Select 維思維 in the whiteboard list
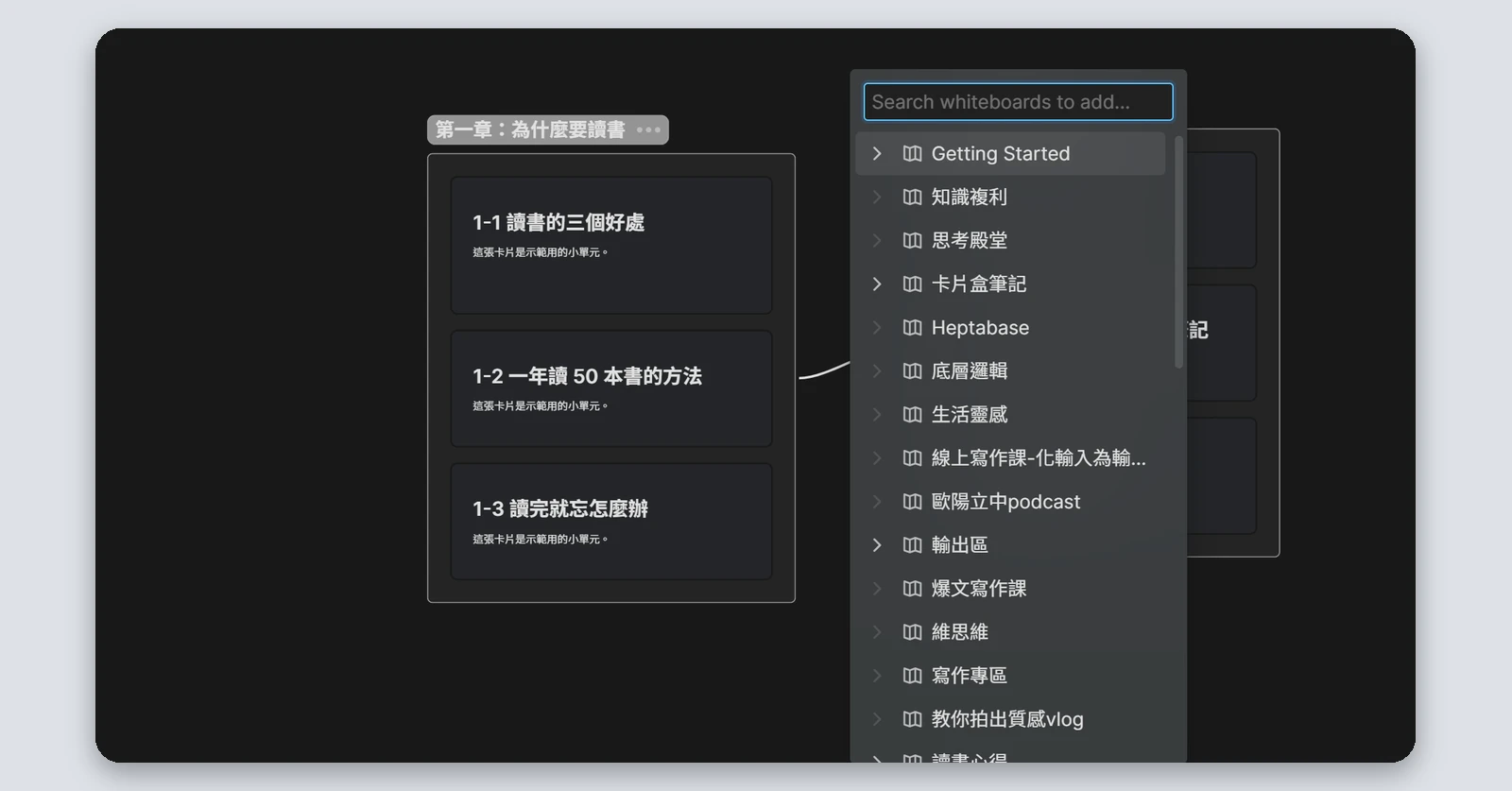 coord(1010,631)
